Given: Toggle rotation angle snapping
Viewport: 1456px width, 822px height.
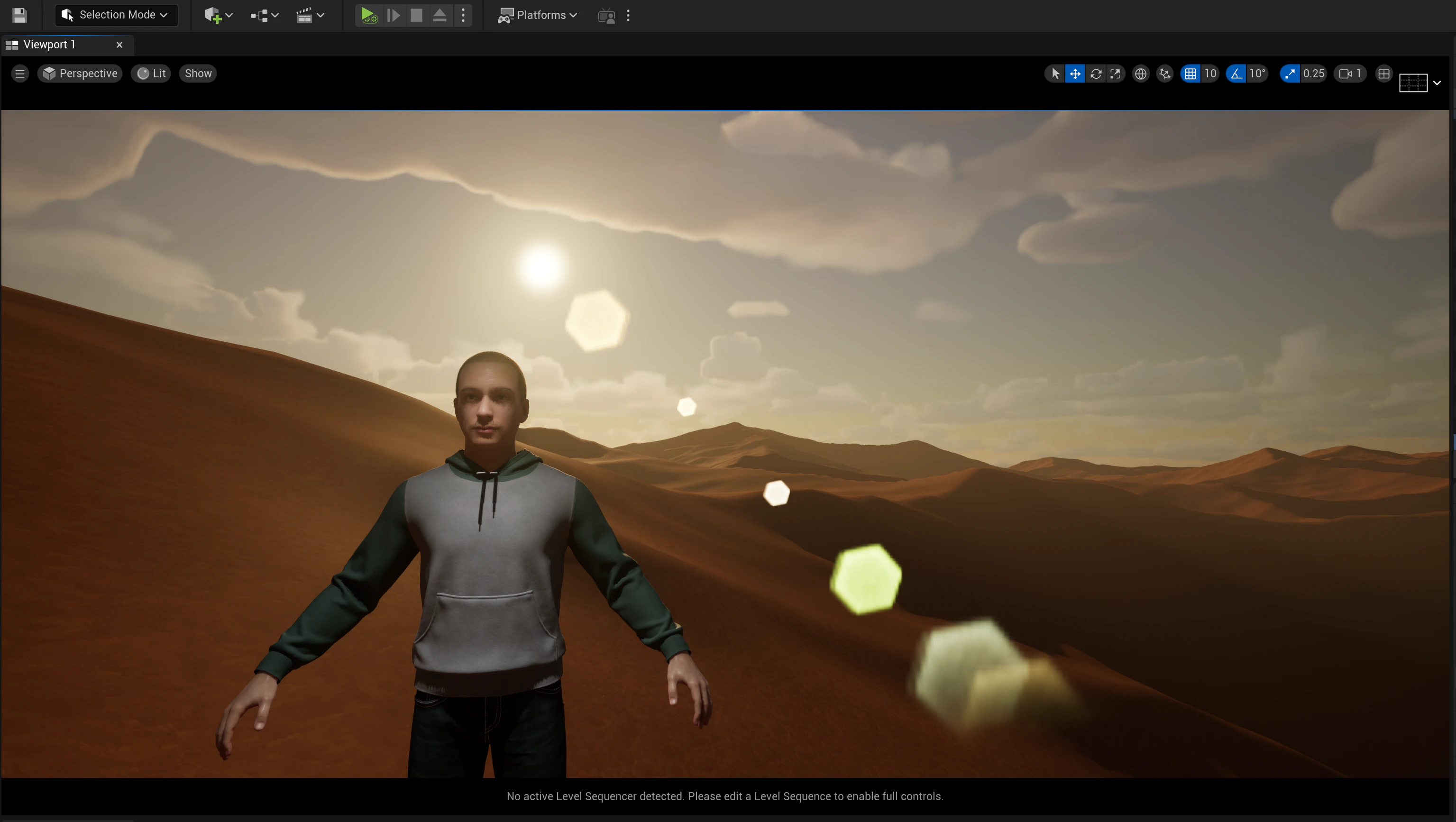Looking at the screenshot, I should [x=1236, y=73].
